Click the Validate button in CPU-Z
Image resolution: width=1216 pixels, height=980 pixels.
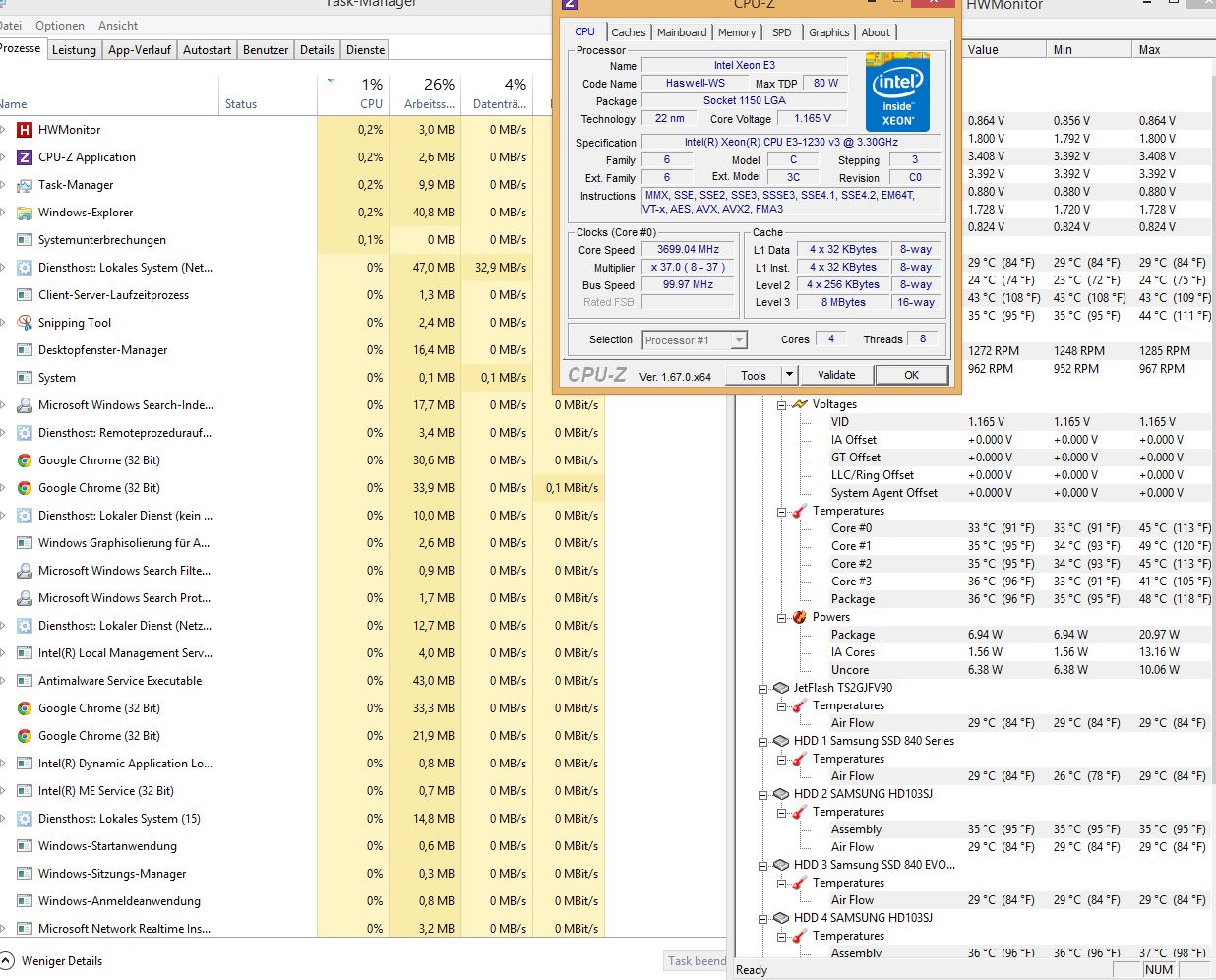tap(836, 375)
